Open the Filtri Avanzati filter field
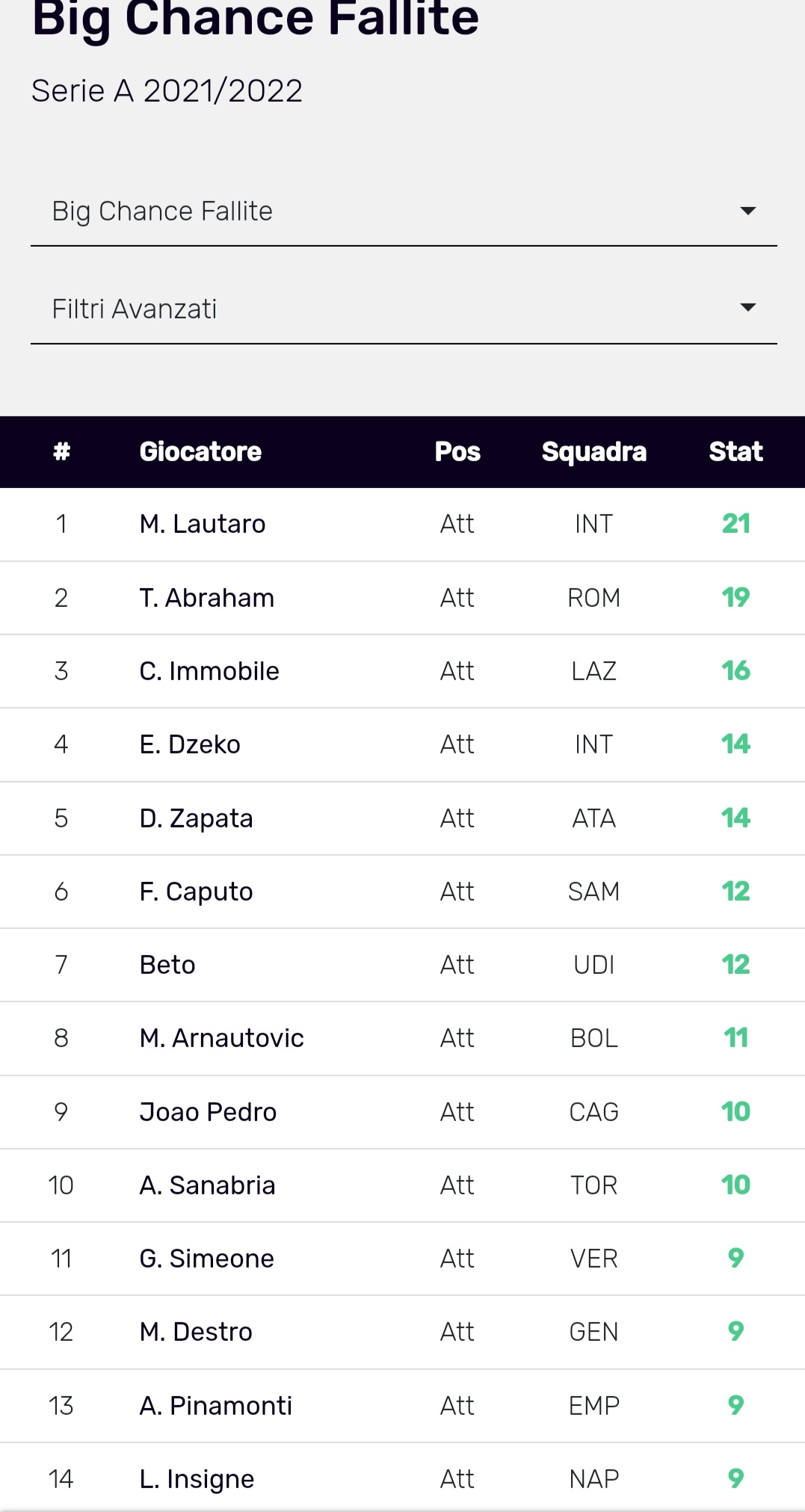Viewport: 805px width, 1512px height. click(x=404, y=309)
